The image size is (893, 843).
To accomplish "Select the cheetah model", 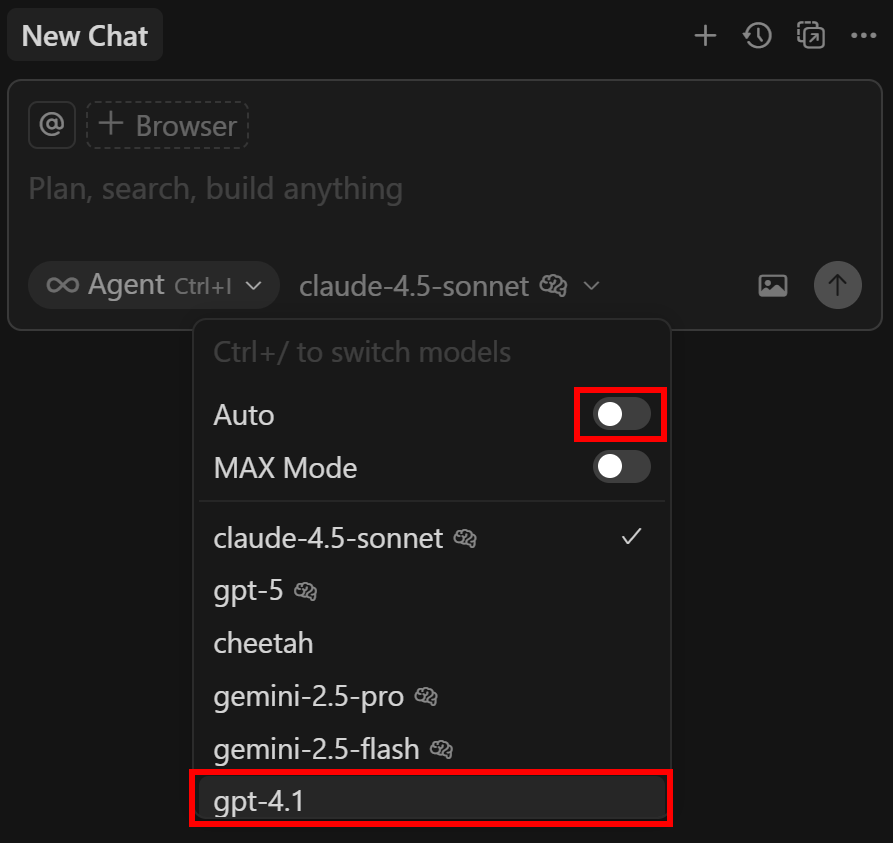I will (x=263, y=643).
